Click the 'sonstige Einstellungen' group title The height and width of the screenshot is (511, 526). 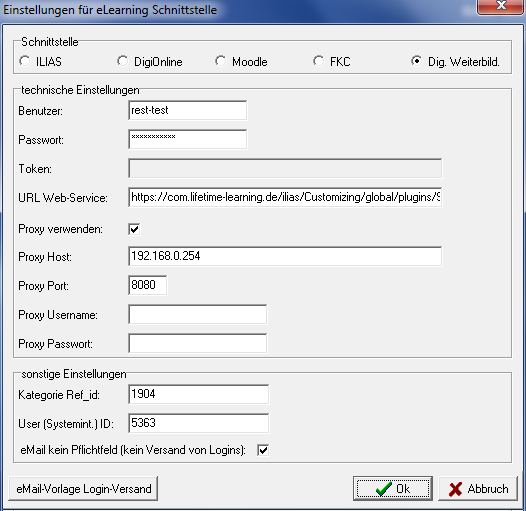coord(74,374)
